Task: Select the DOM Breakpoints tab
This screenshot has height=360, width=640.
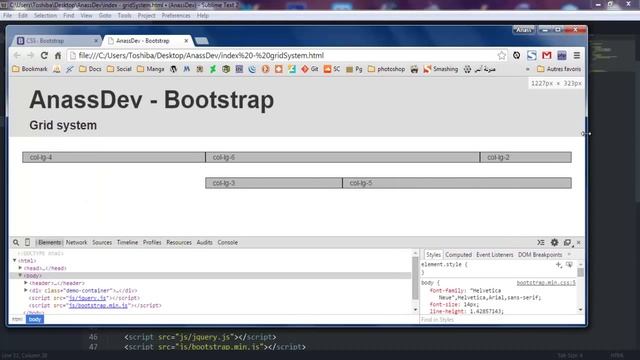Action: (540, 255)
